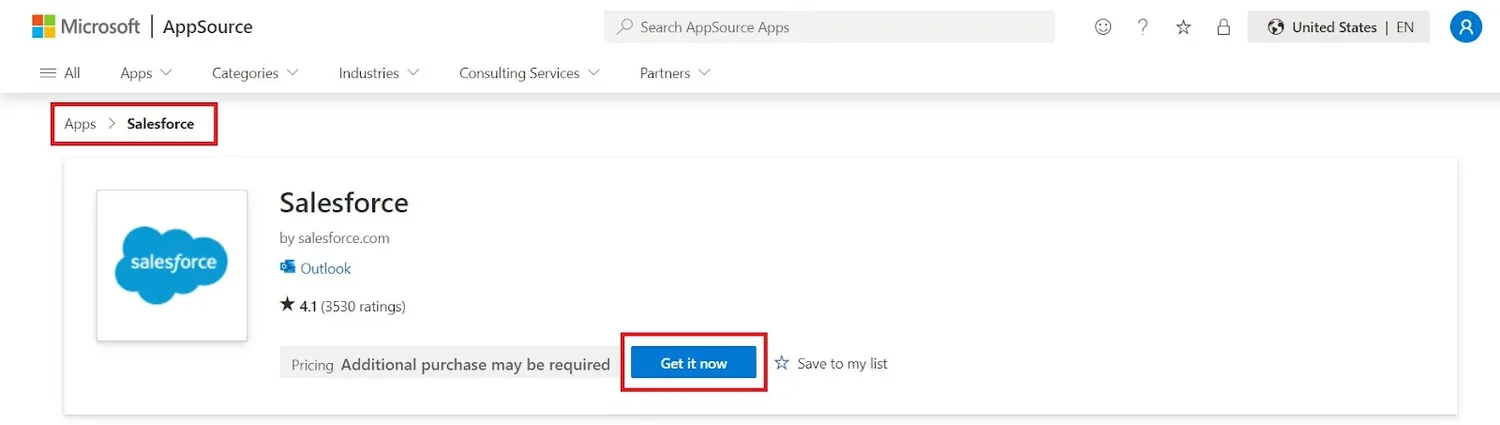Expand the Categories dropdown menu
The width and height of the screenshot is (1500, 425).
tap(255, 73)
